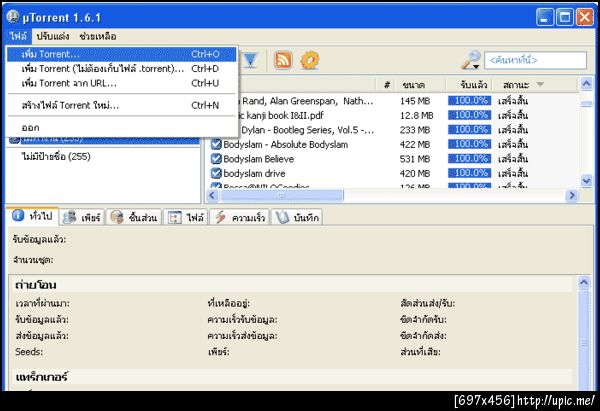Click the 'สถานะ' column sort arrow
The image size is (600, 411).
click(540, 84)
